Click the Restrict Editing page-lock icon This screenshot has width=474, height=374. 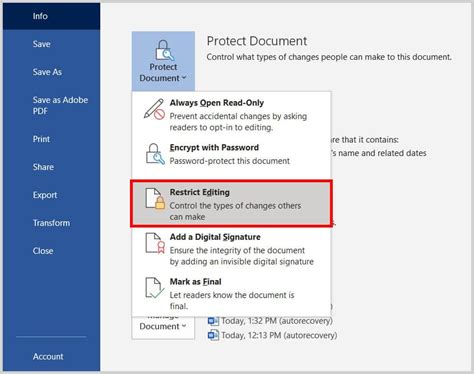pos(155,199)
